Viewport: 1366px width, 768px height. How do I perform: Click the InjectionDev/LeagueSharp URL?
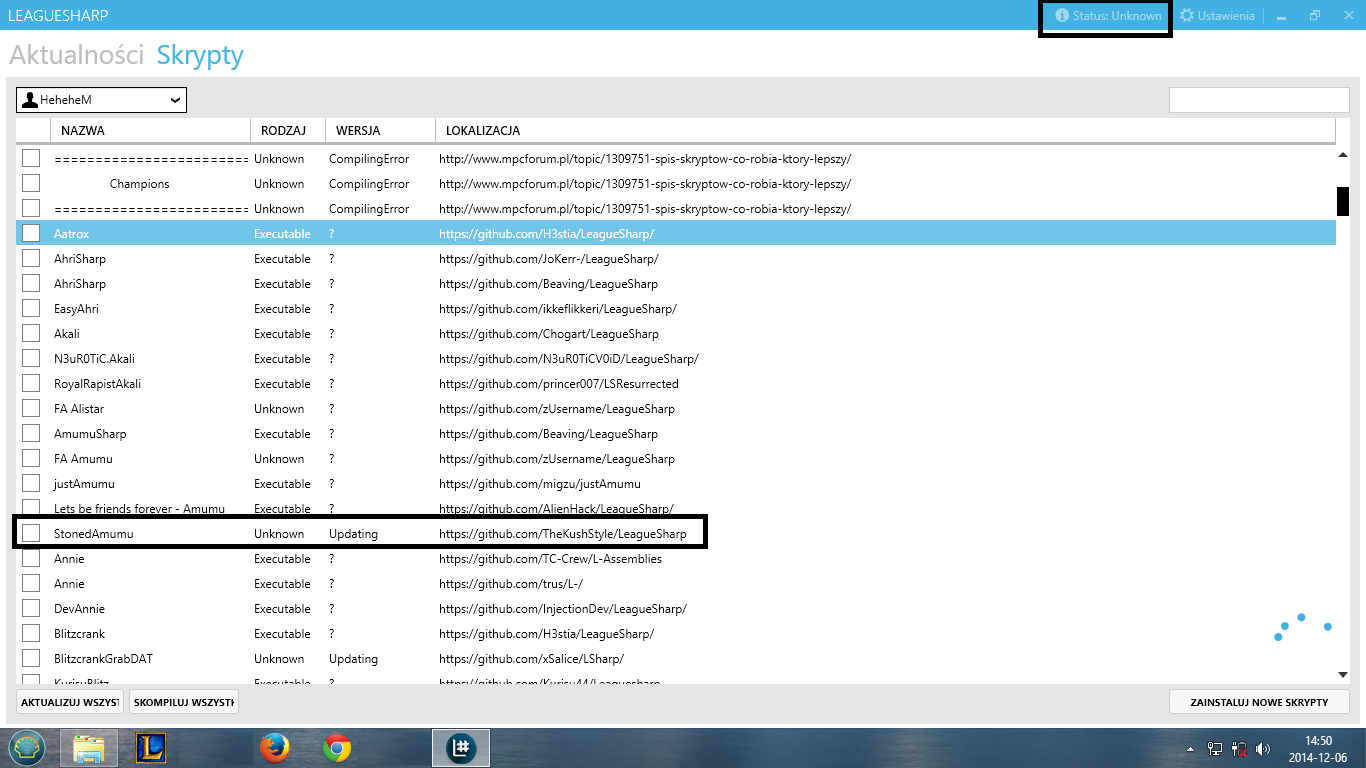[x=563, y=609]
